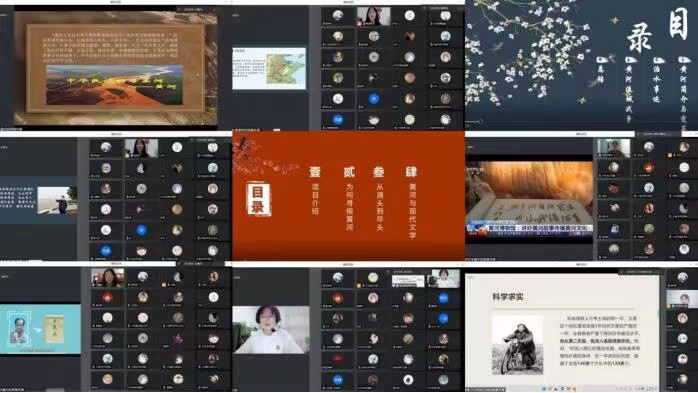Viewport: 698px width, 393px height.
Task: Select the large speaker video of woman in white
Action: click(271, 330)
